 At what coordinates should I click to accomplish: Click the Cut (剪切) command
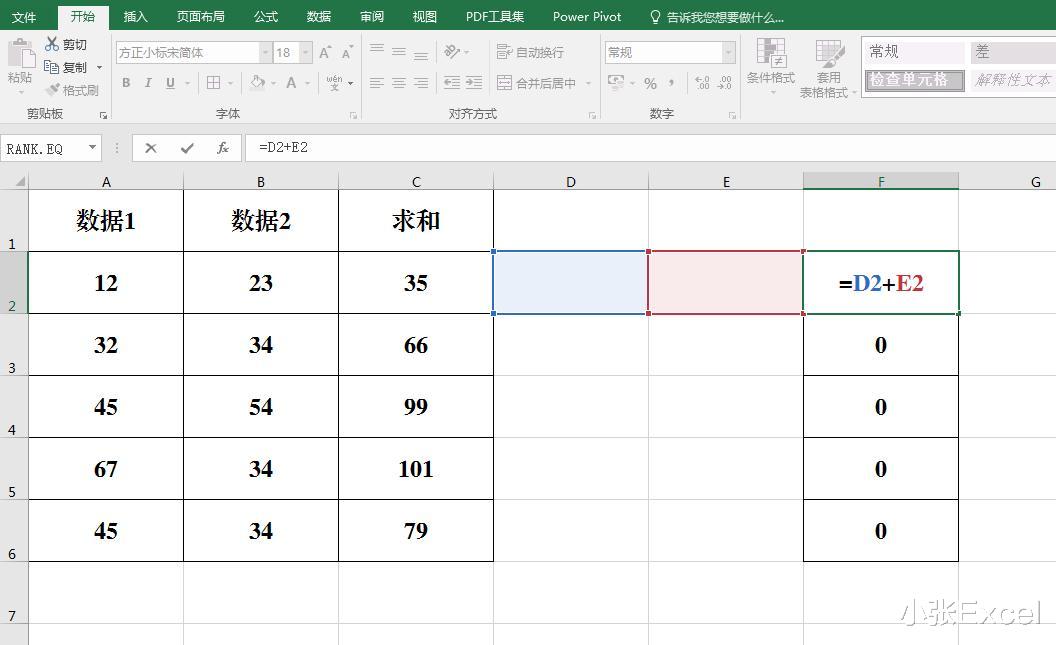(x=68, y=44)
